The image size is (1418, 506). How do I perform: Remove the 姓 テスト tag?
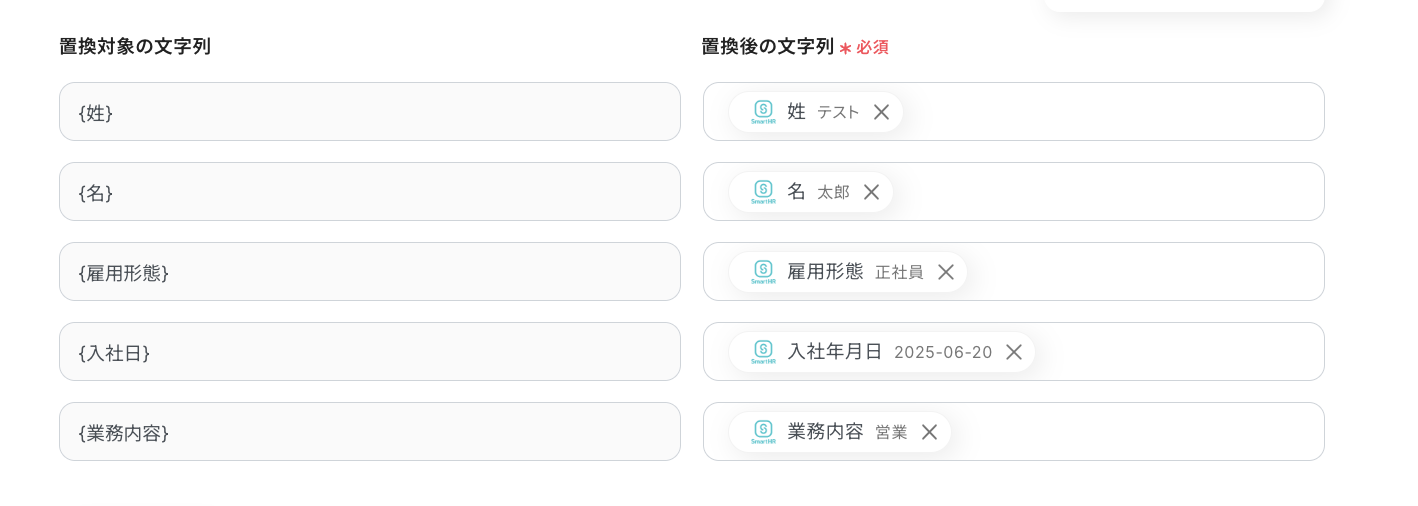click(881, 112)
